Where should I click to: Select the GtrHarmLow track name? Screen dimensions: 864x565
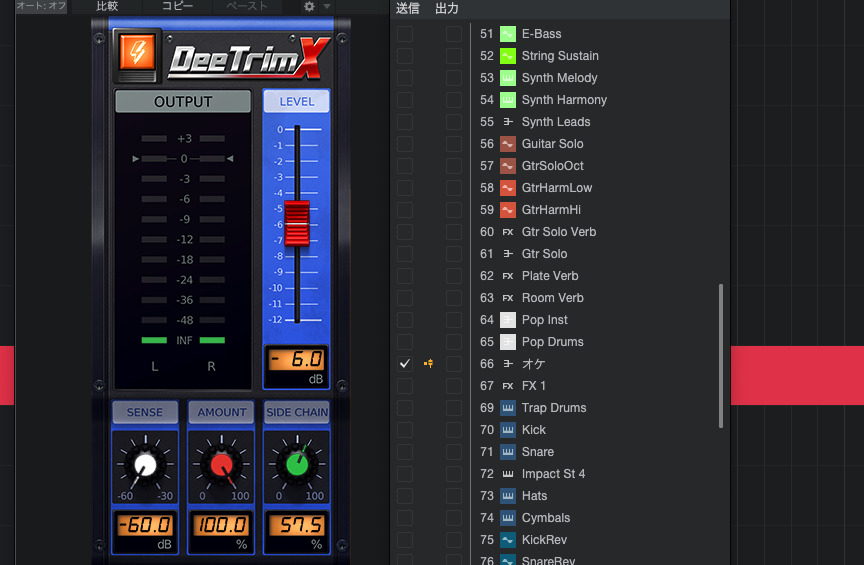pos(557,188)
